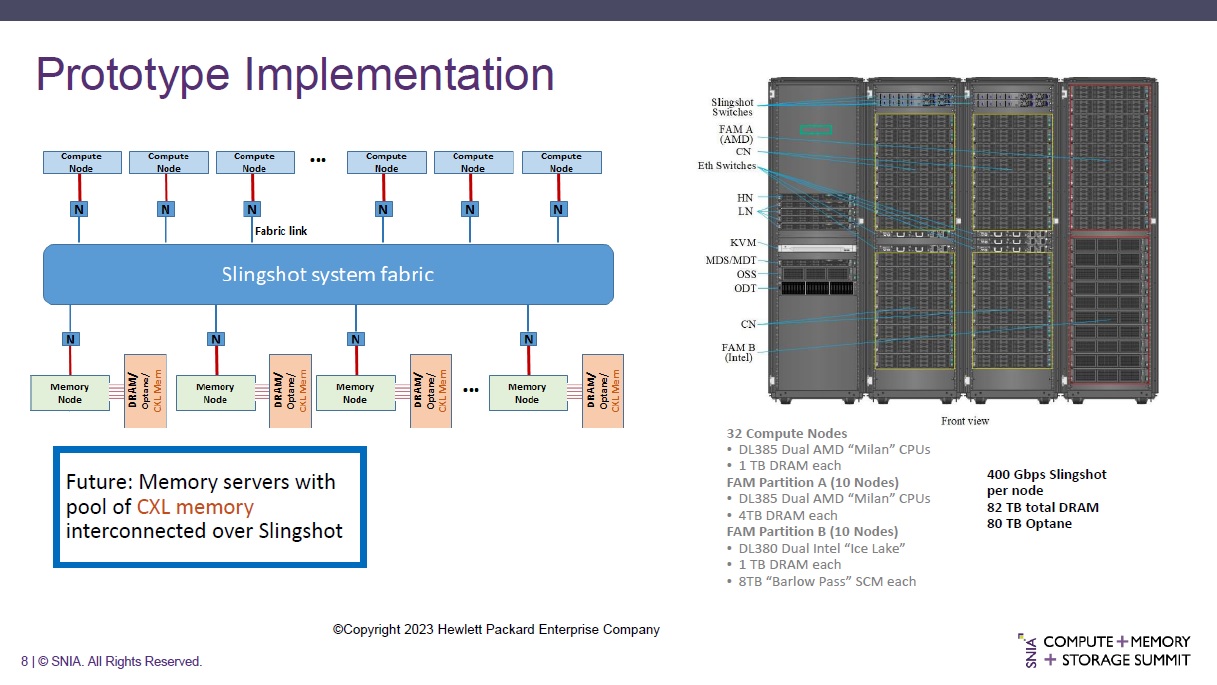
Task: Toggle the first Memory Node box
Action: tap(69, 392)
